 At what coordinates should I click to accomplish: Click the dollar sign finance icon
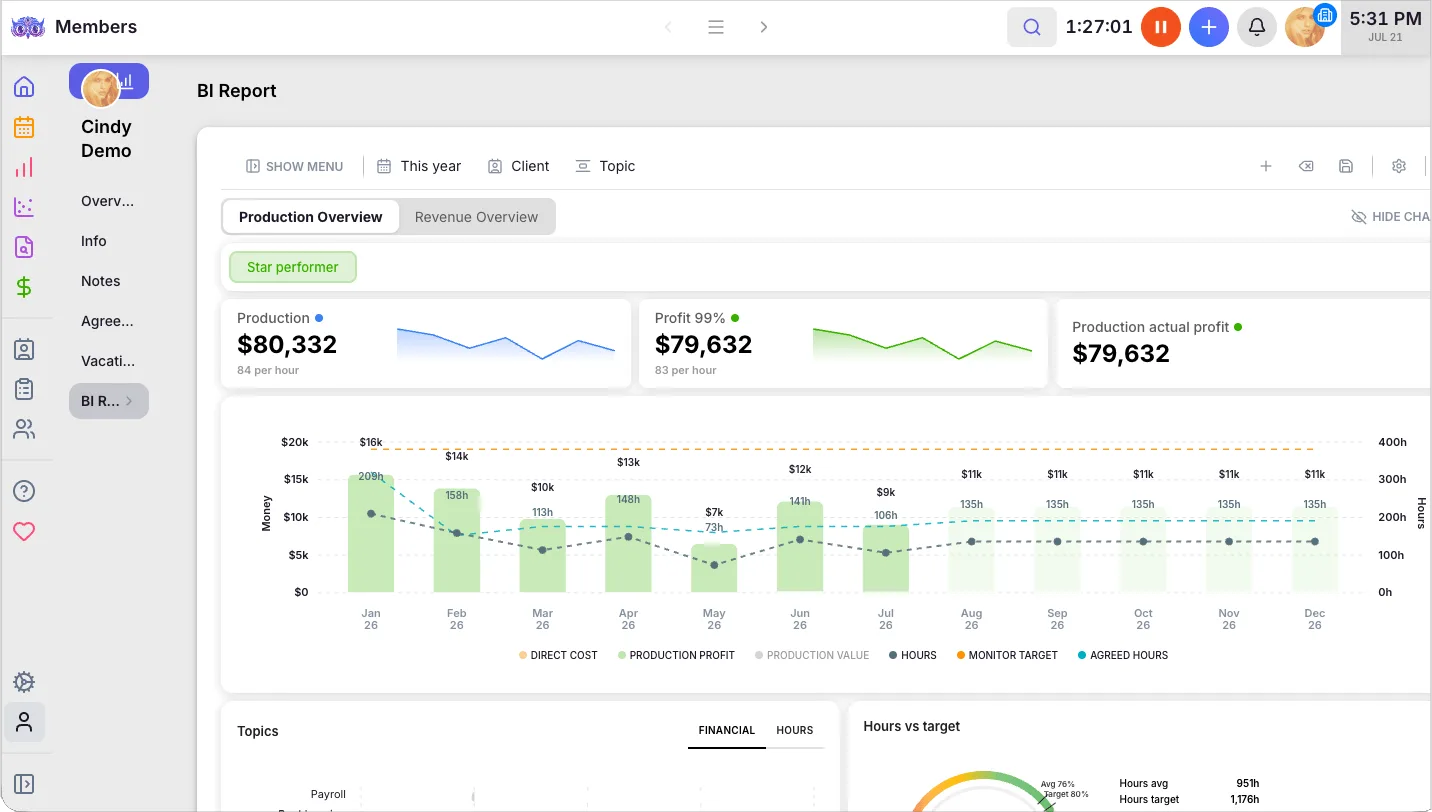[24, 287]
